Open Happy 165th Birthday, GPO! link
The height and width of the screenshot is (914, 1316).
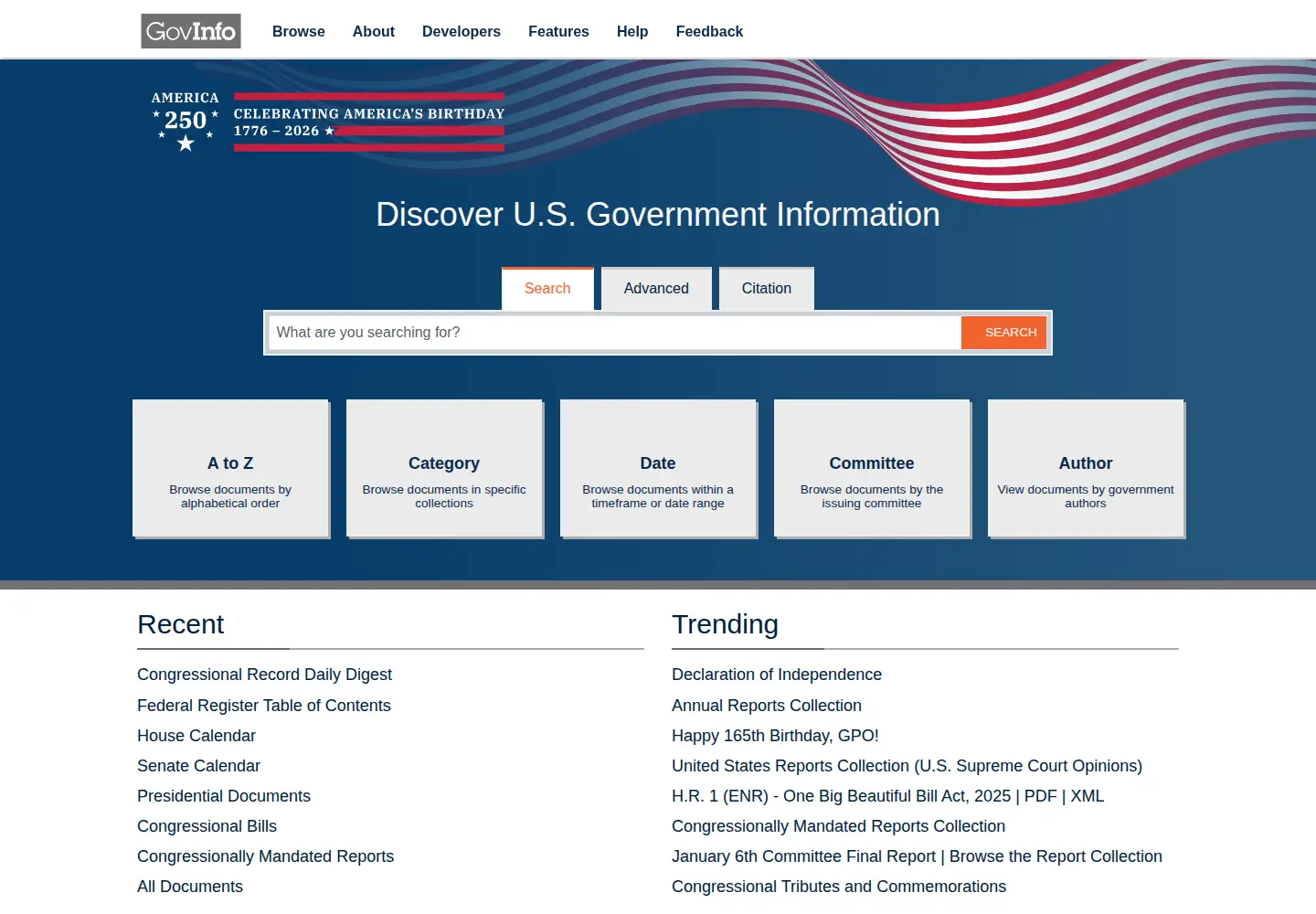click(x=775, y=736)
